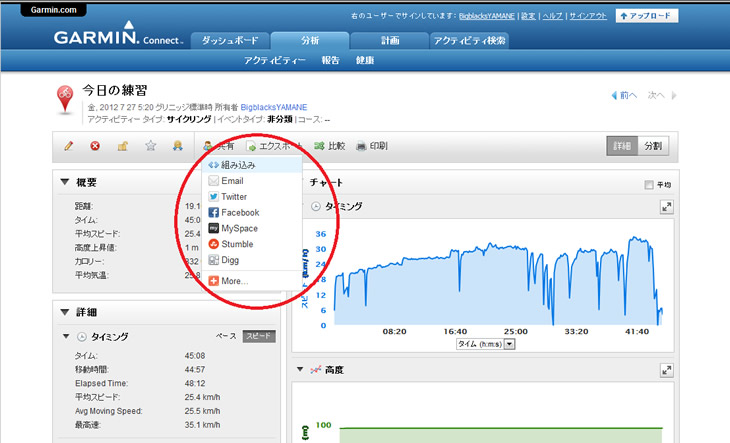
Task: Open the ダッシュボード tab
Action: [x=230, y=40]
